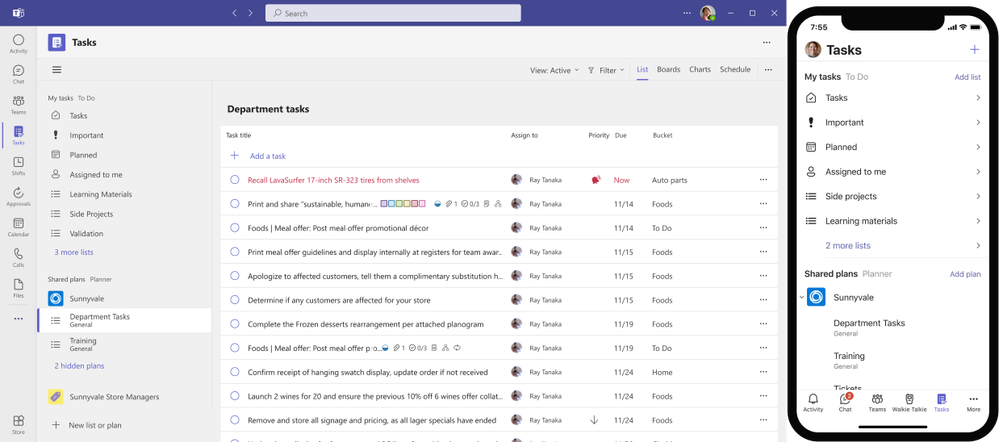Tap Add list on phone
The height and width of the screenshot is (442, 999).
(x=967, y=77)
